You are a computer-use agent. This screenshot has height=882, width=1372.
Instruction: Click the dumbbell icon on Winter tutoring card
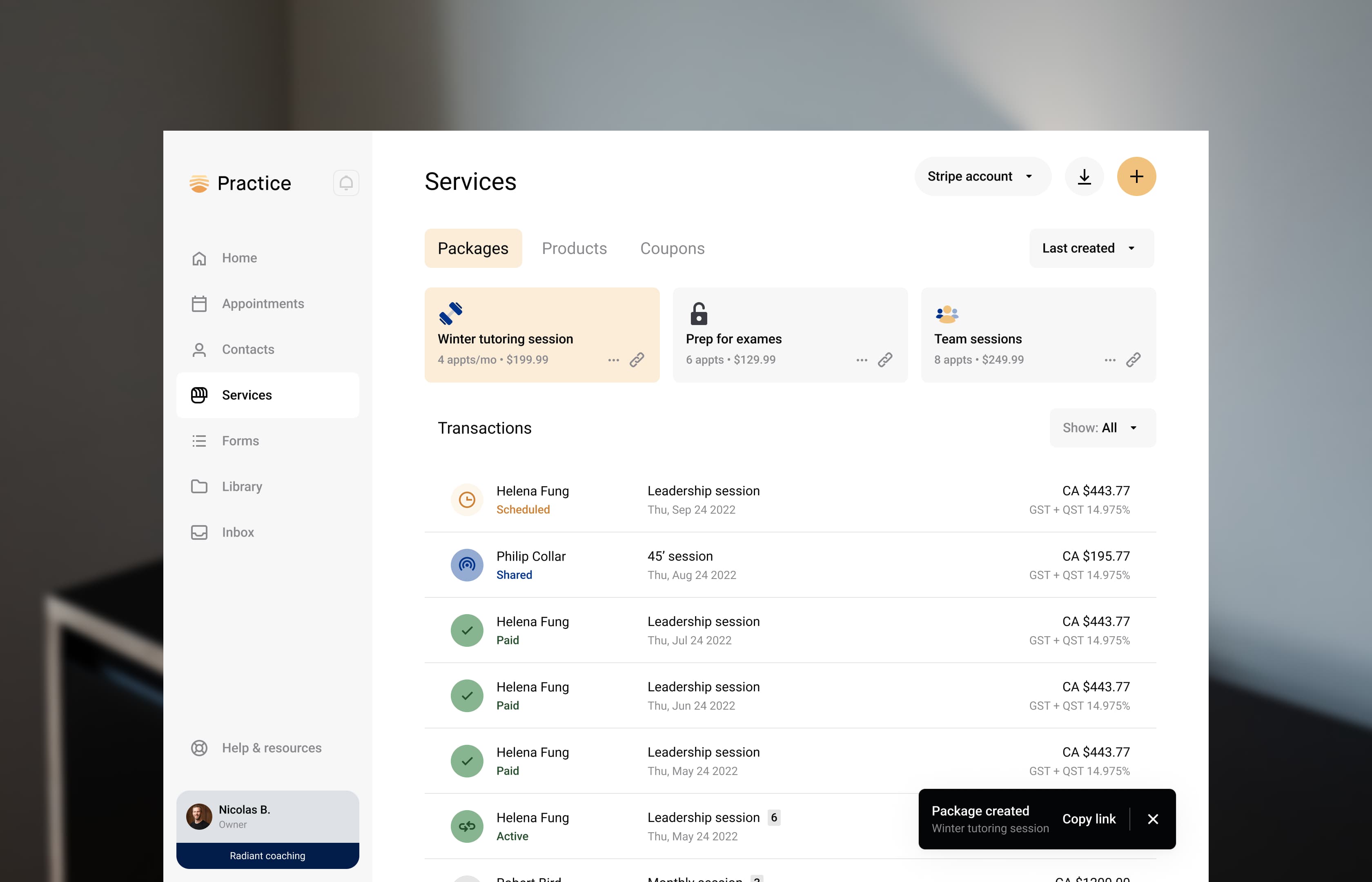click(450, 313)
